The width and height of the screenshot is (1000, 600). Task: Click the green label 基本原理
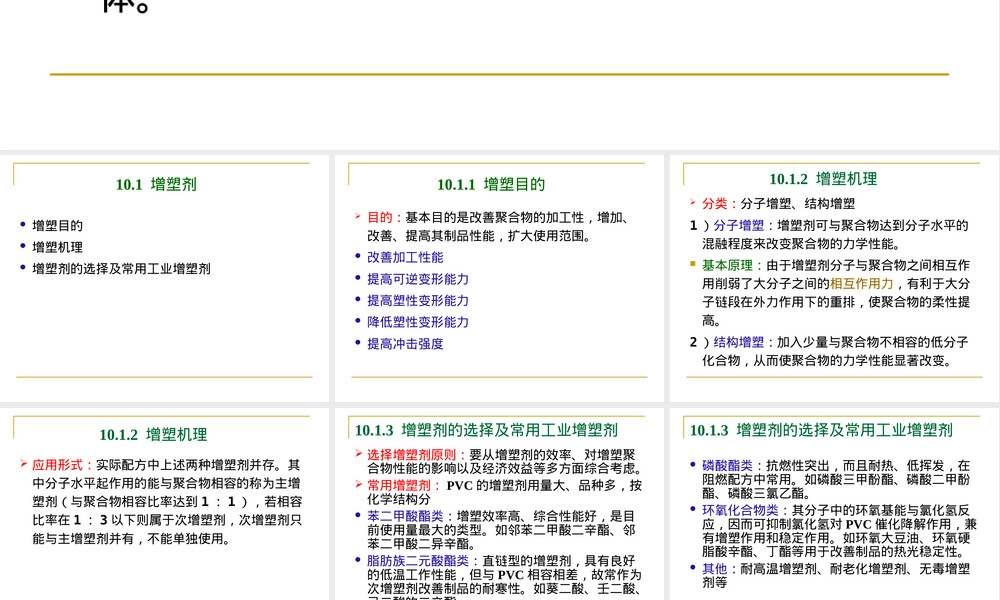[728, 266]
